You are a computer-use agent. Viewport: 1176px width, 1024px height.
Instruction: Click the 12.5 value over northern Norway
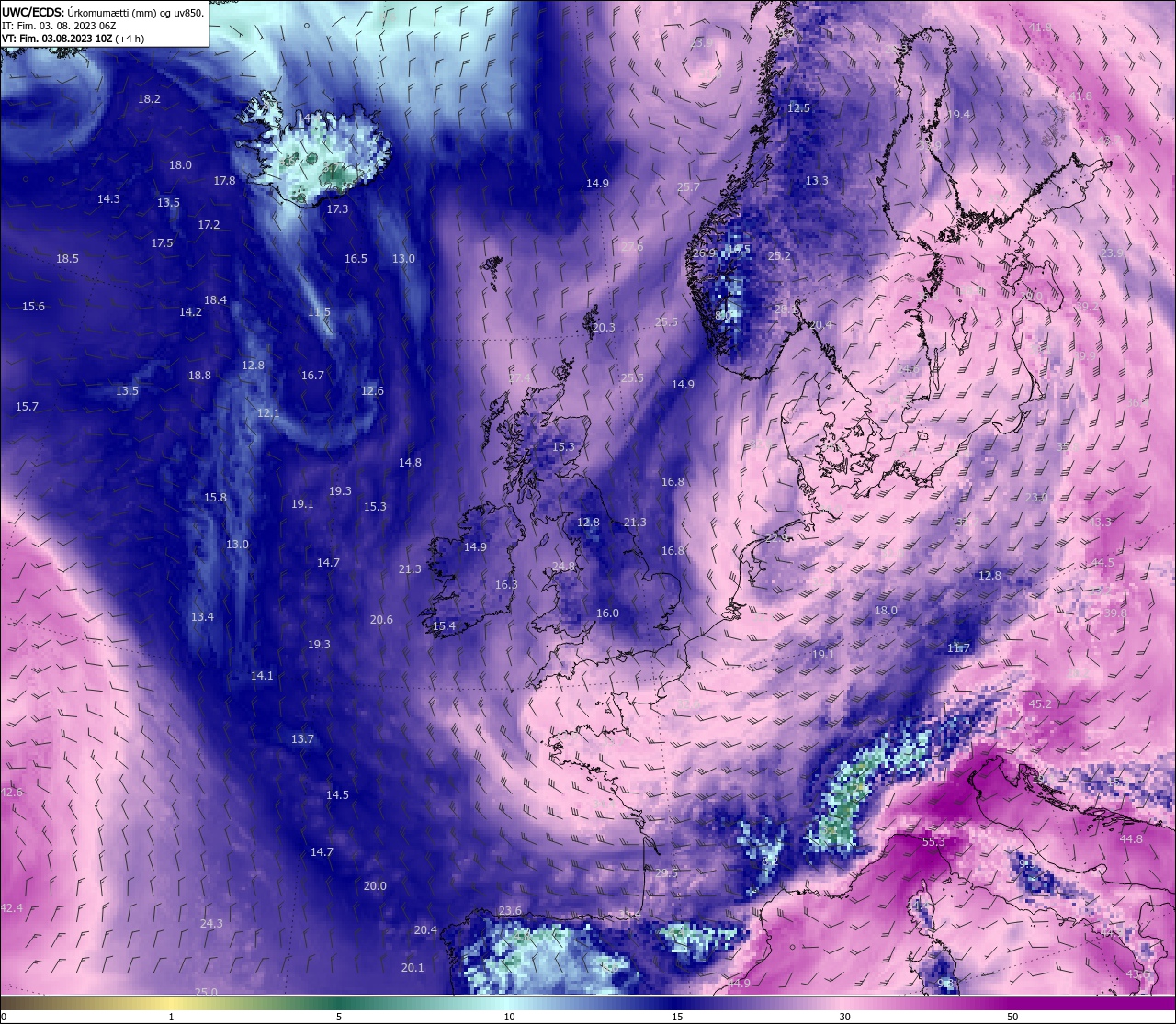click(798, 107)
